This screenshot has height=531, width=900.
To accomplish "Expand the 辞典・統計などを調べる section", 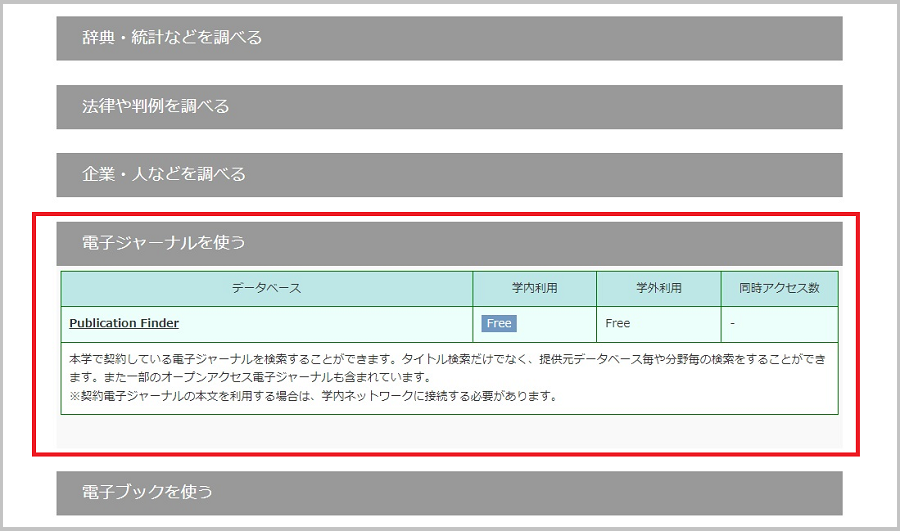I will 449,38.
